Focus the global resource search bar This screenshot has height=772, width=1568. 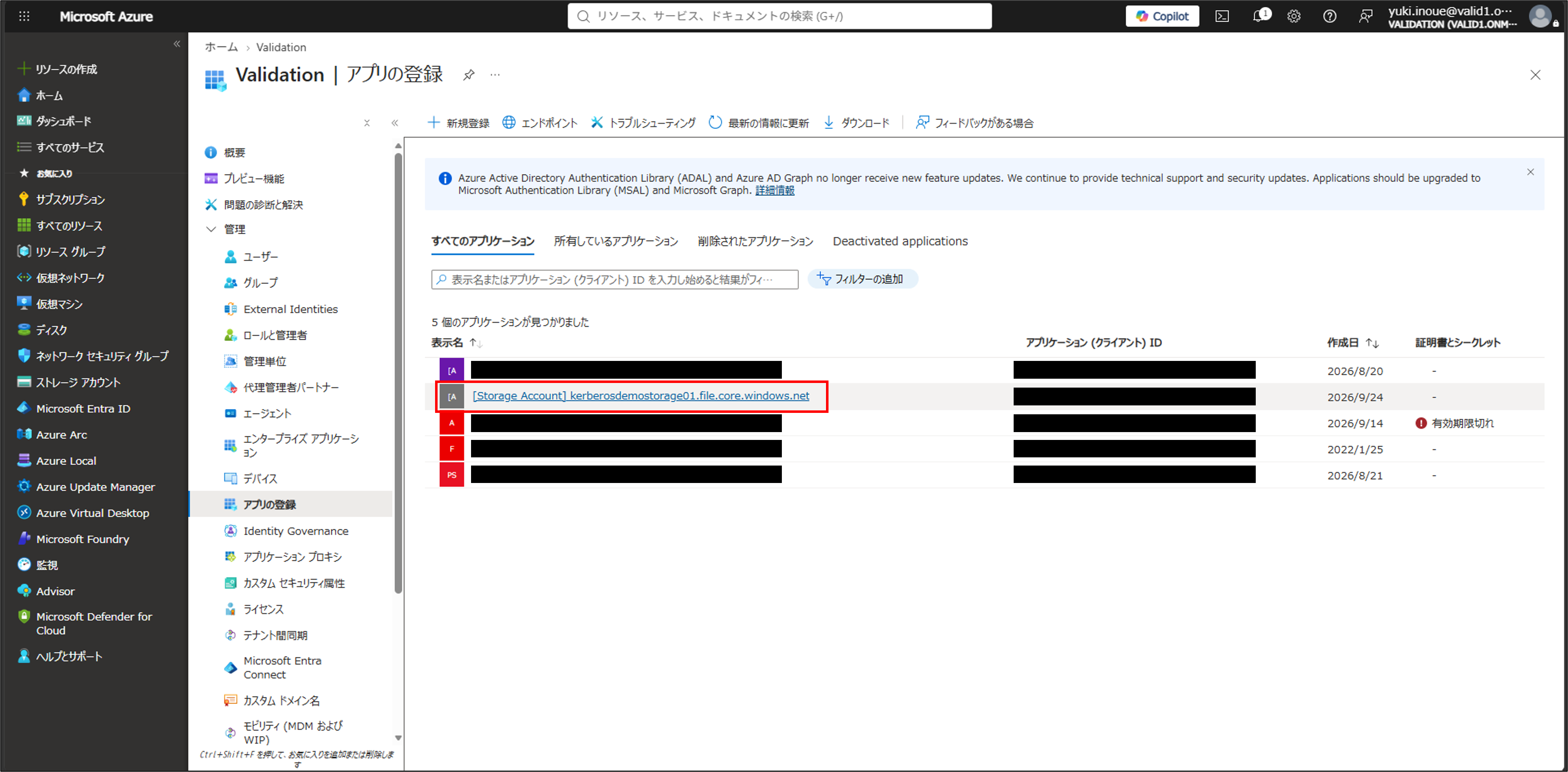click(780, 16)
